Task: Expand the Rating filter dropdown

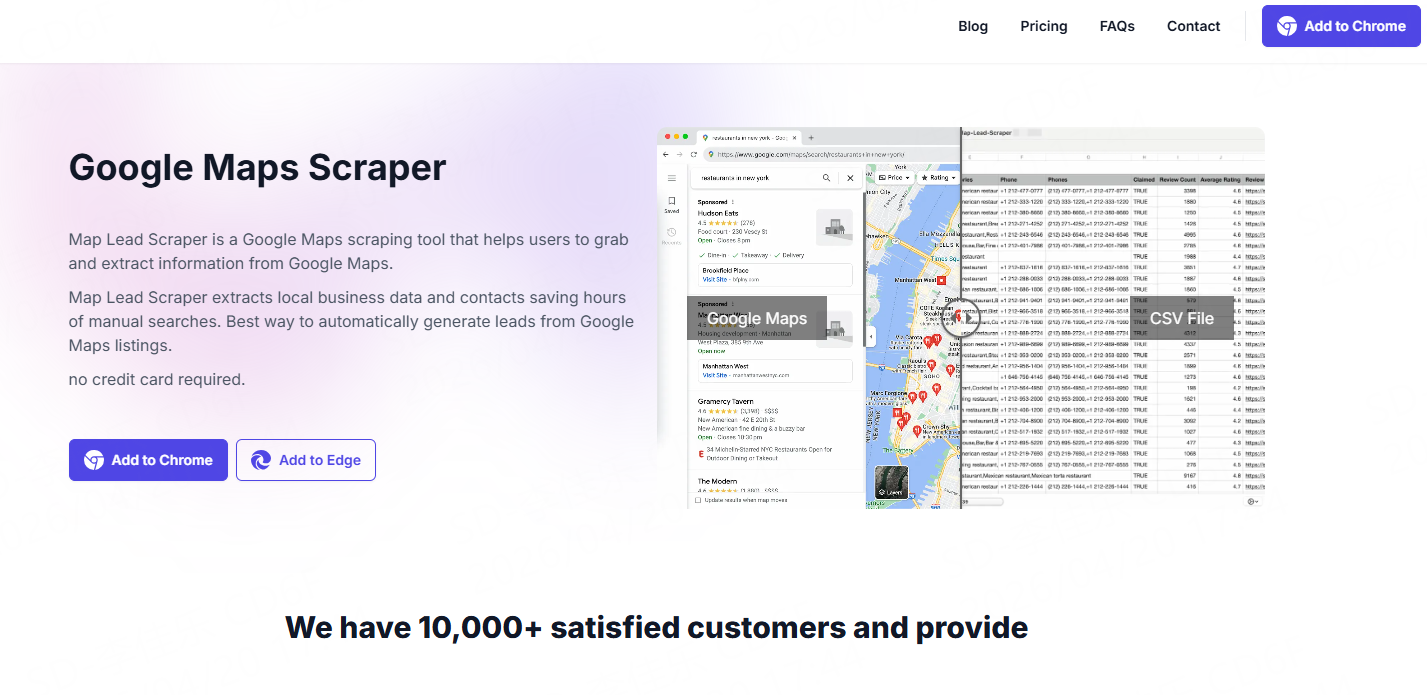Action: coord(938,177)
